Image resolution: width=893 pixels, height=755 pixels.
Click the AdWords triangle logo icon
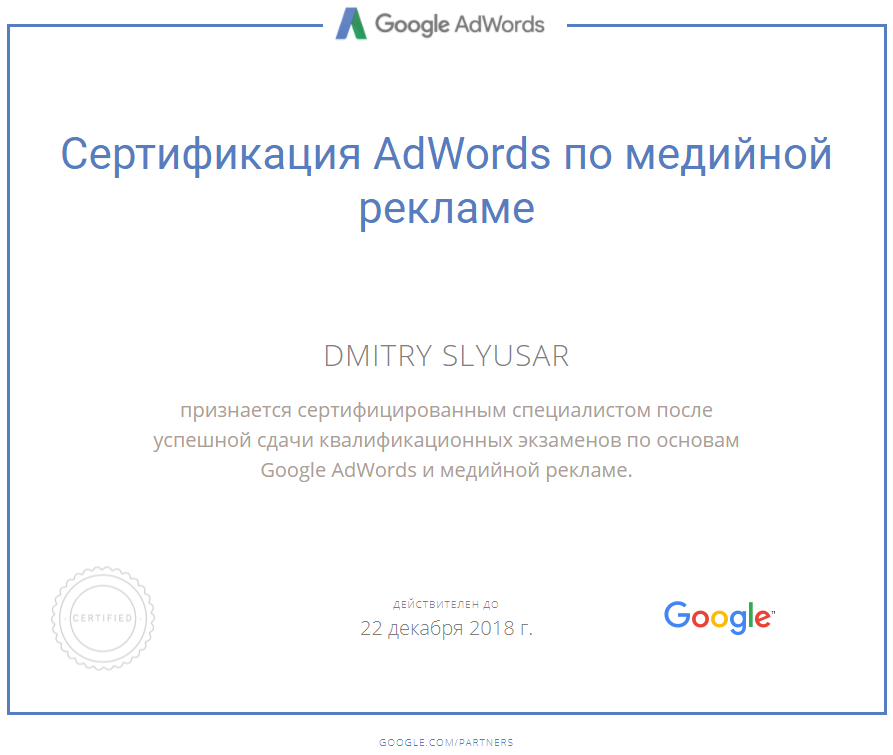tap(351, 23)
